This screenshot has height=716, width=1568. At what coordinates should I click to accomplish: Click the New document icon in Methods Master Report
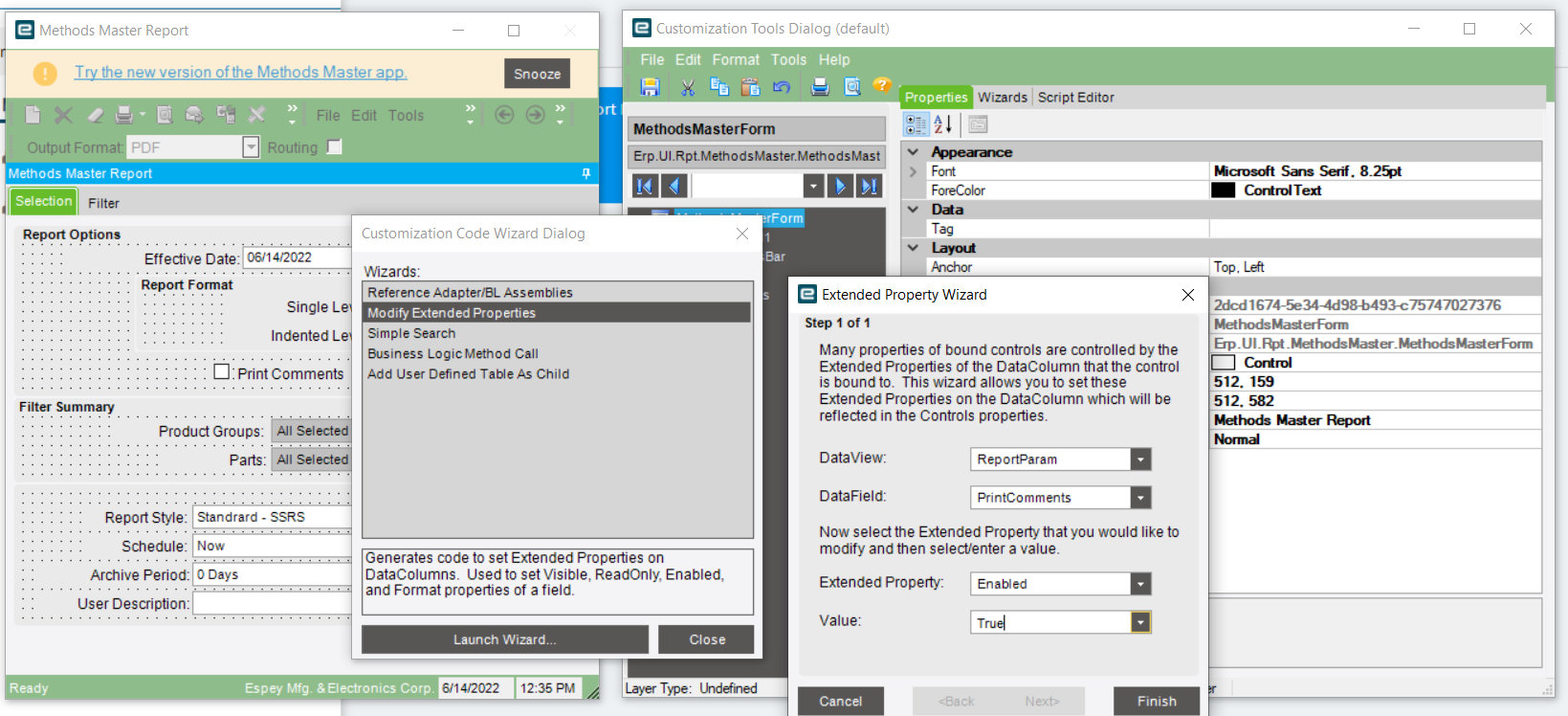pyautogui.click(x=33, y=115)
